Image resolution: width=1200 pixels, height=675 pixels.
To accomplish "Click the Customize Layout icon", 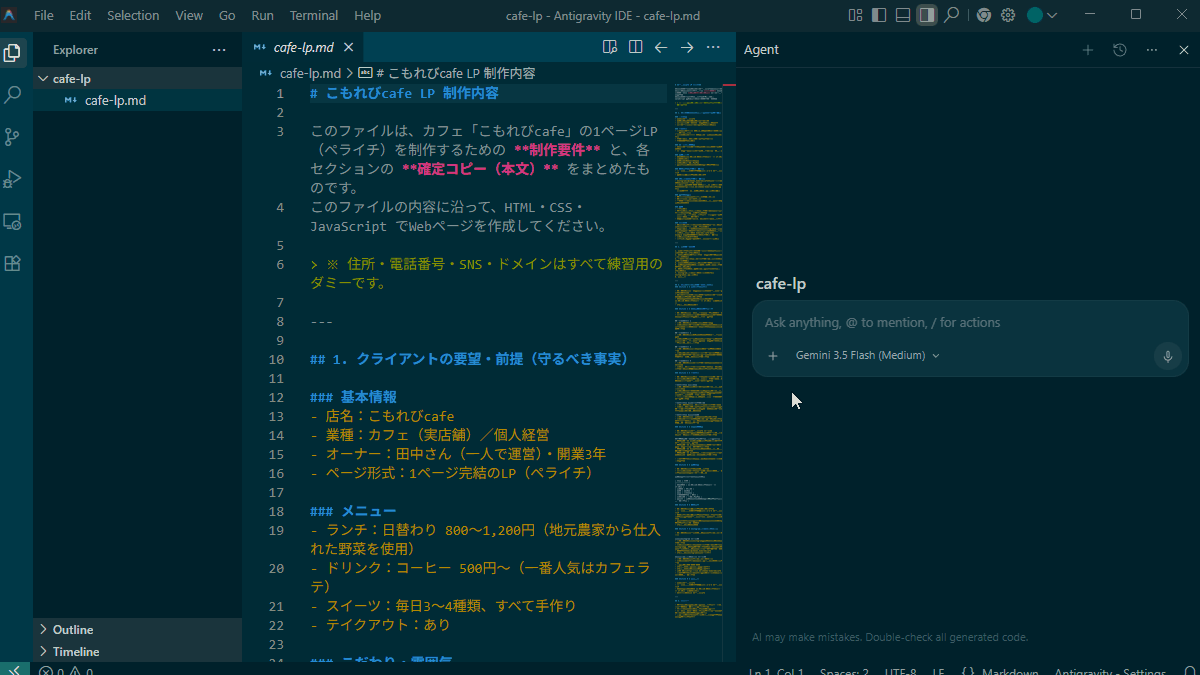I will pos(855,15).
